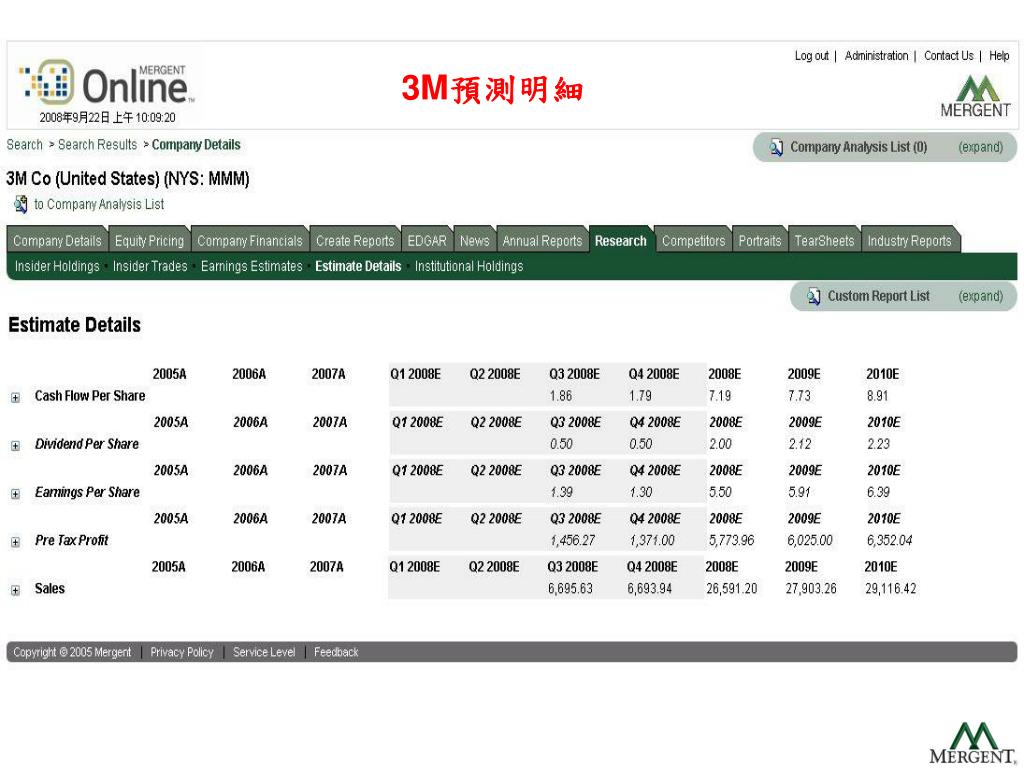Click Cash Flow value 8.91
Screen dimensions: 1024x768
tap(878, 396)
